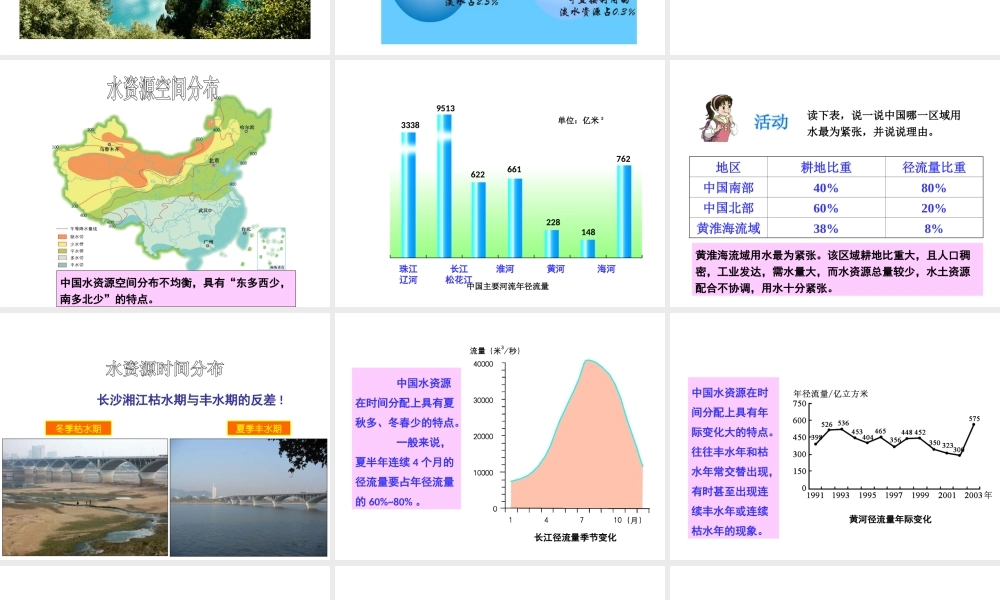Open the 水资源时间分布 photo slide
1000x600 pixels.
[165, 436]
